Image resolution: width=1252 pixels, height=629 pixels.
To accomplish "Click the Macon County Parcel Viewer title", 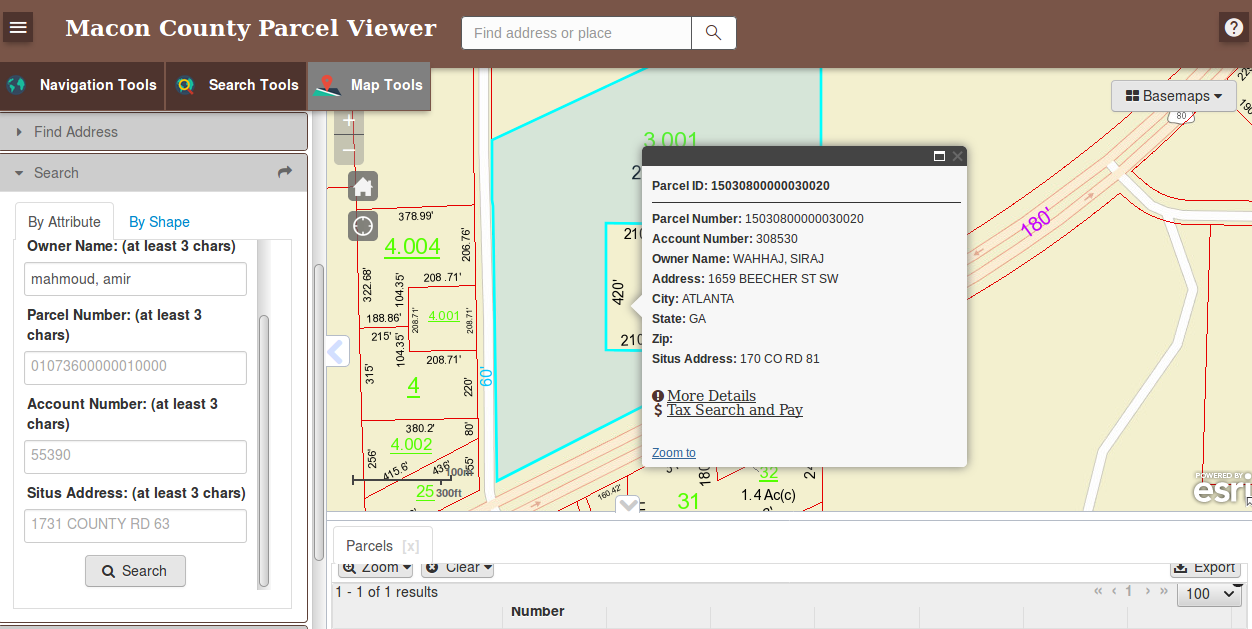I will [x=251, y=28].
